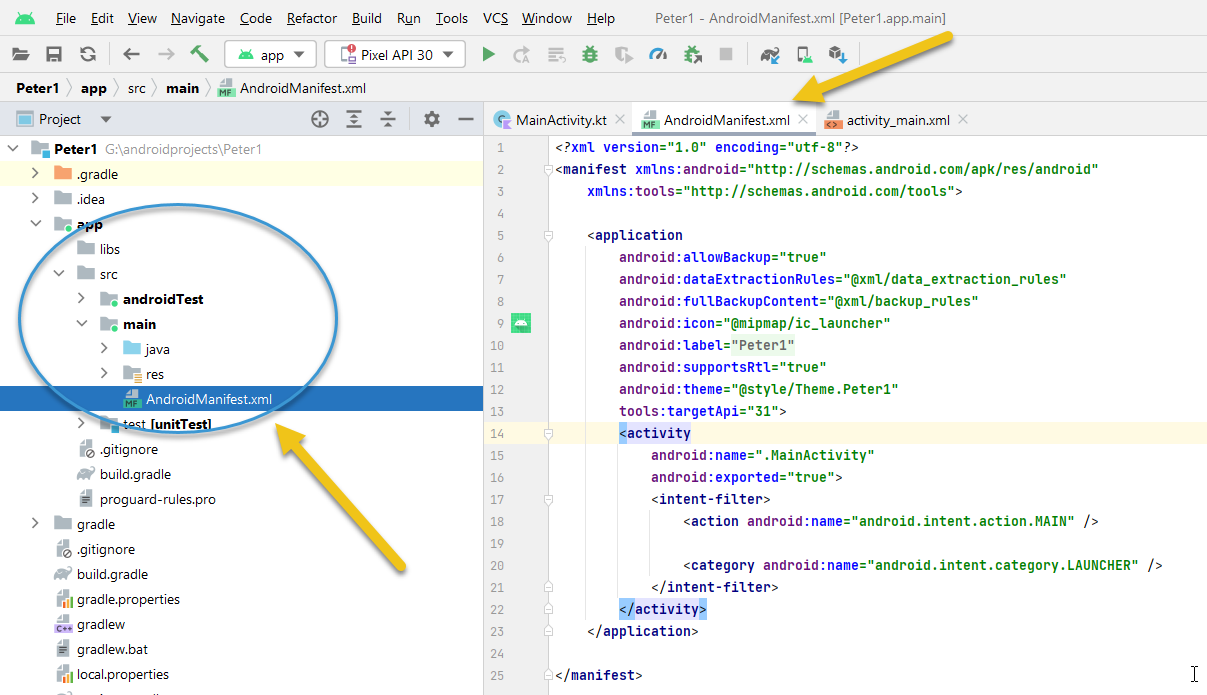Expand the androidTest folder

click(x=81, y=299)
